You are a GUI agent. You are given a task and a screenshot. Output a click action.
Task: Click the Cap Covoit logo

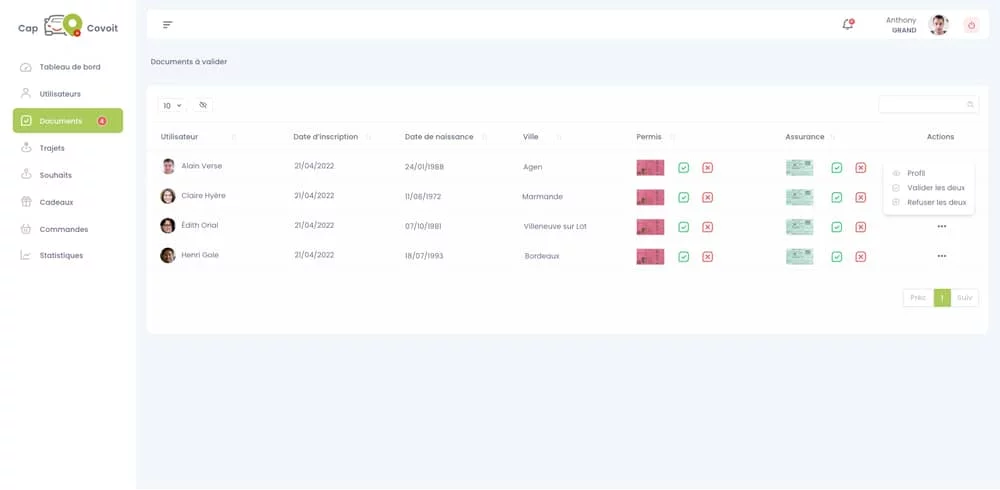(x=68, y=27)
